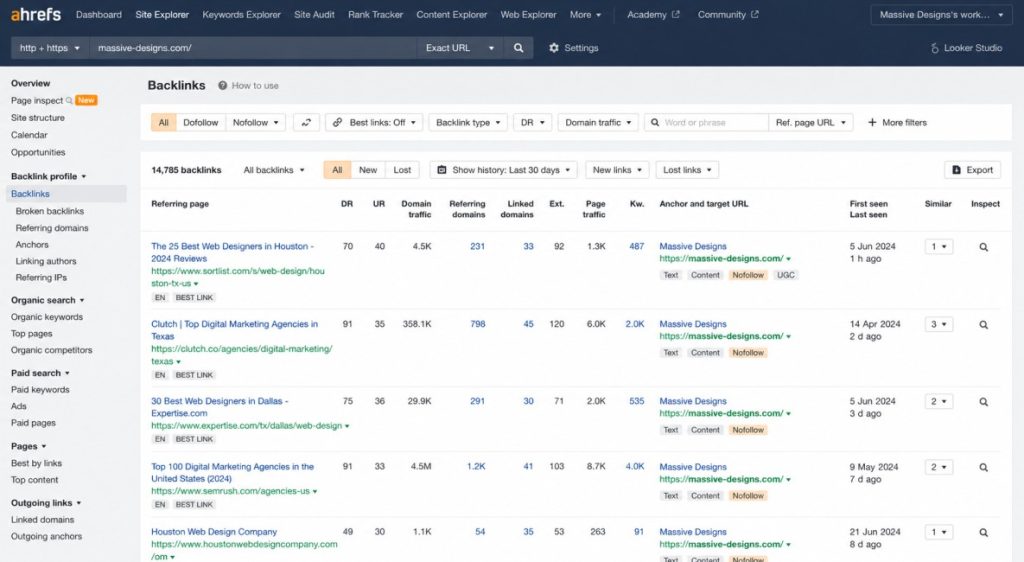Open the More menu in top navigation
This screenshot has height=562, width=1024.
pyautogui.click(x=585, y=14)
